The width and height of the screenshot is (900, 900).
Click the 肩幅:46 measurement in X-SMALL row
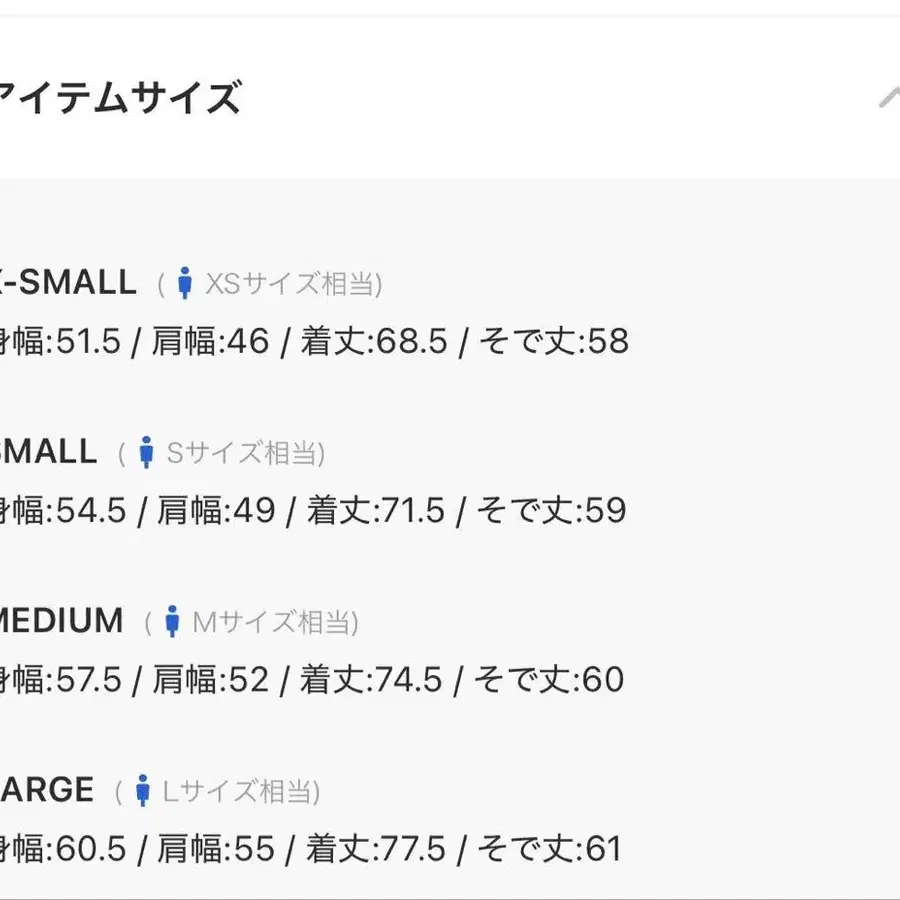coord(210,342)
